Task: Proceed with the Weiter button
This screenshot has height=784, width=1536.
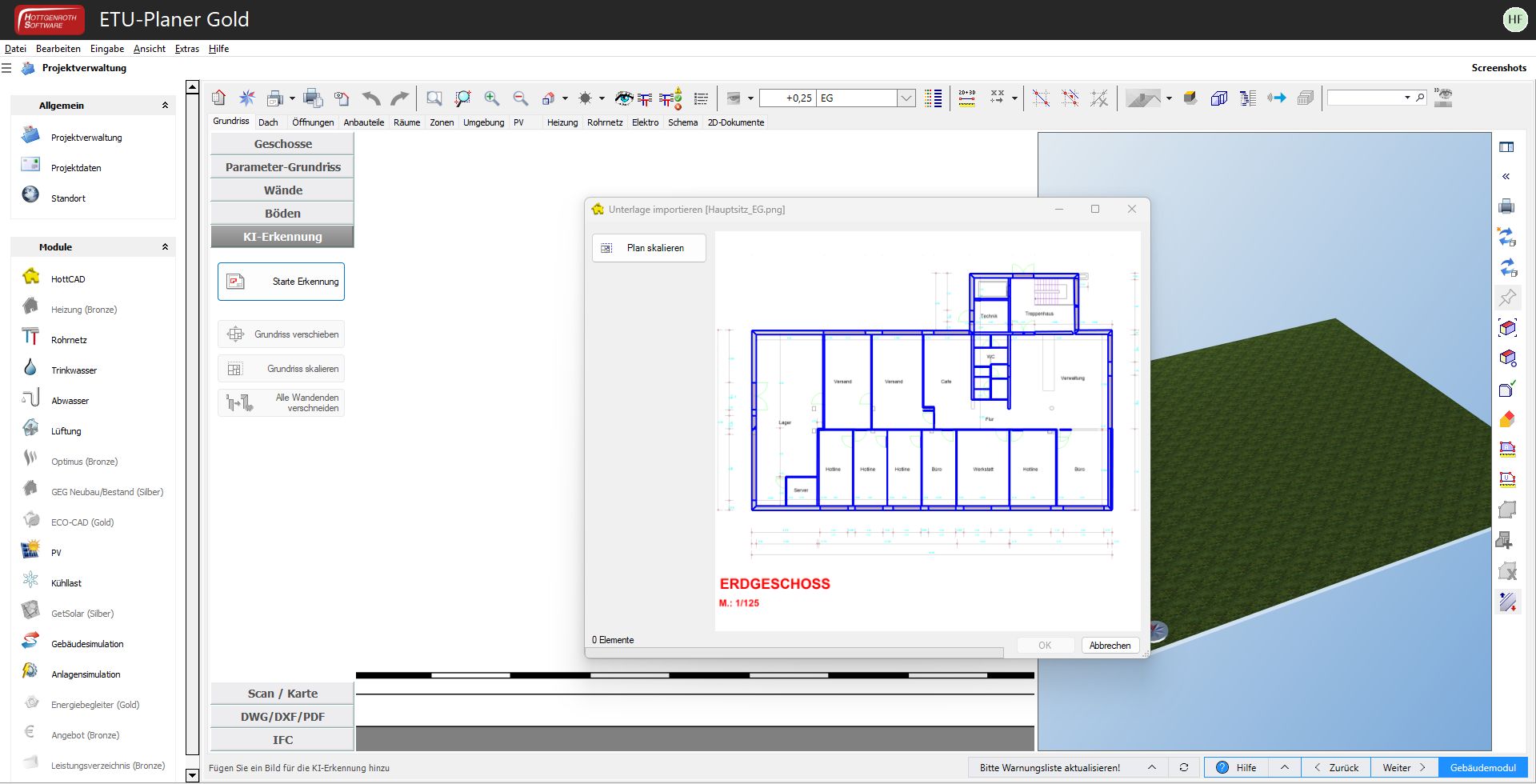Action: [1404, 768]
